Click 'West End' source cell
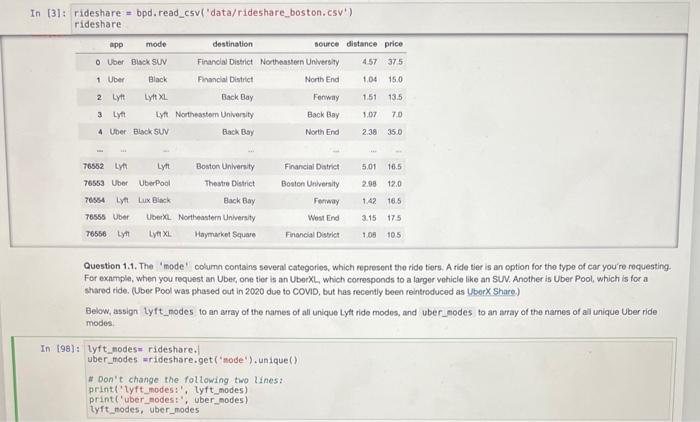700x422 pixels. (323, 218)
